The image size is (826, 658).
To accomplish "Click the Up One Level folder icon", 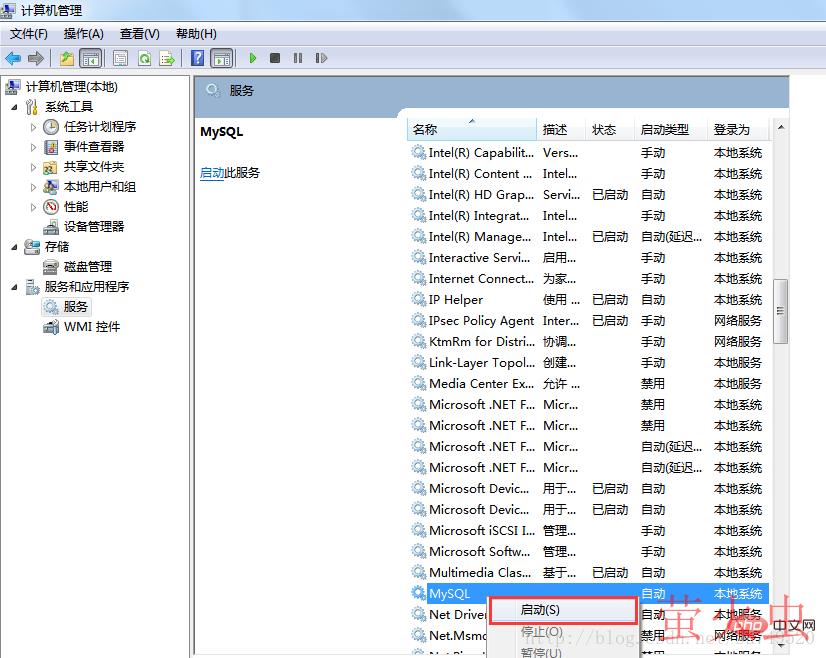I will (67, 59).
